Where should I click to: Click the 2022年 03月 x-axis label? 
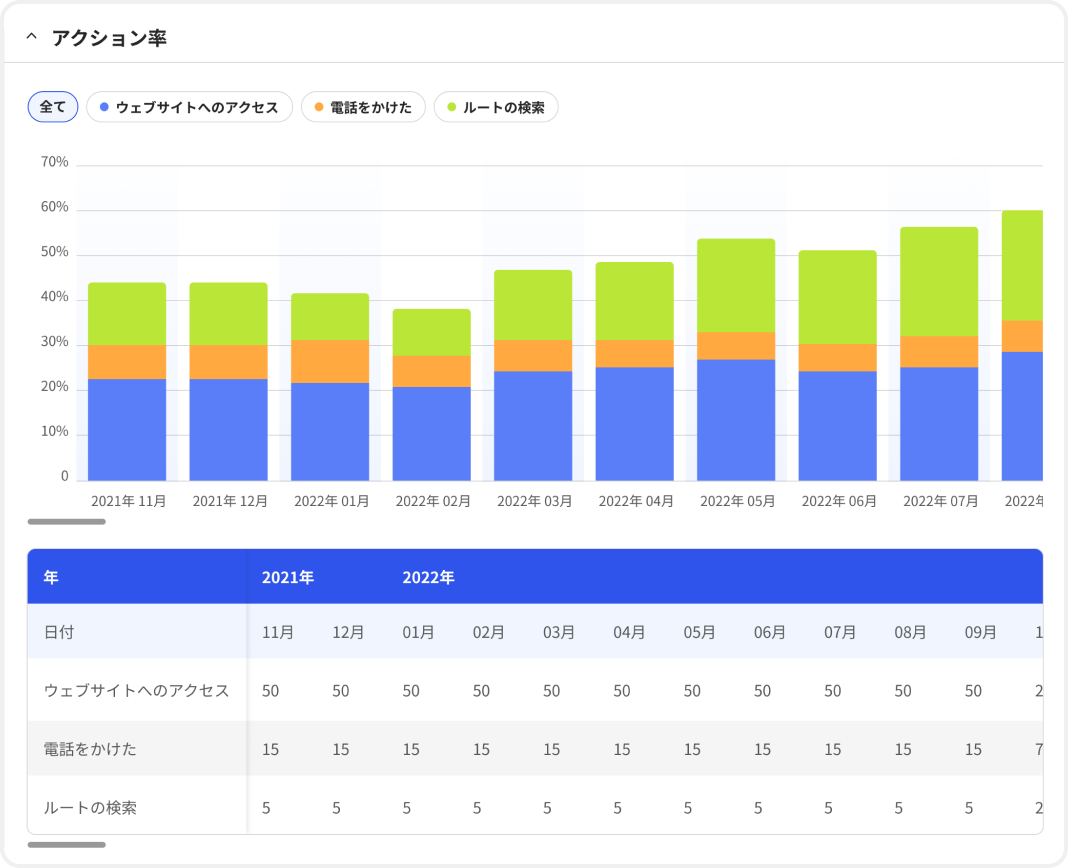534,501
